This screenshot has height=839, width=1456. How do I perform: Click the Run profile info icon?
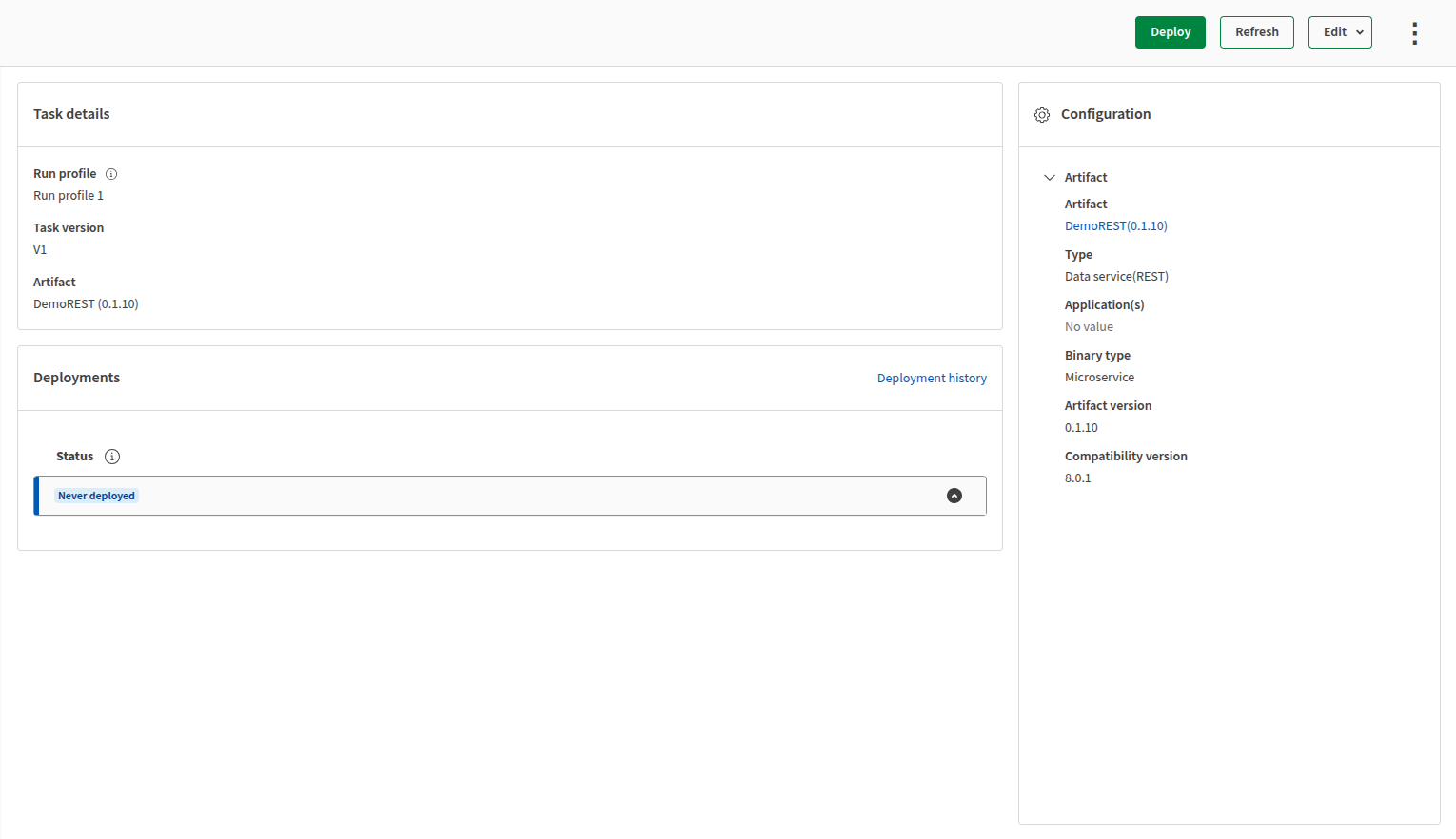tap(111, 174)
